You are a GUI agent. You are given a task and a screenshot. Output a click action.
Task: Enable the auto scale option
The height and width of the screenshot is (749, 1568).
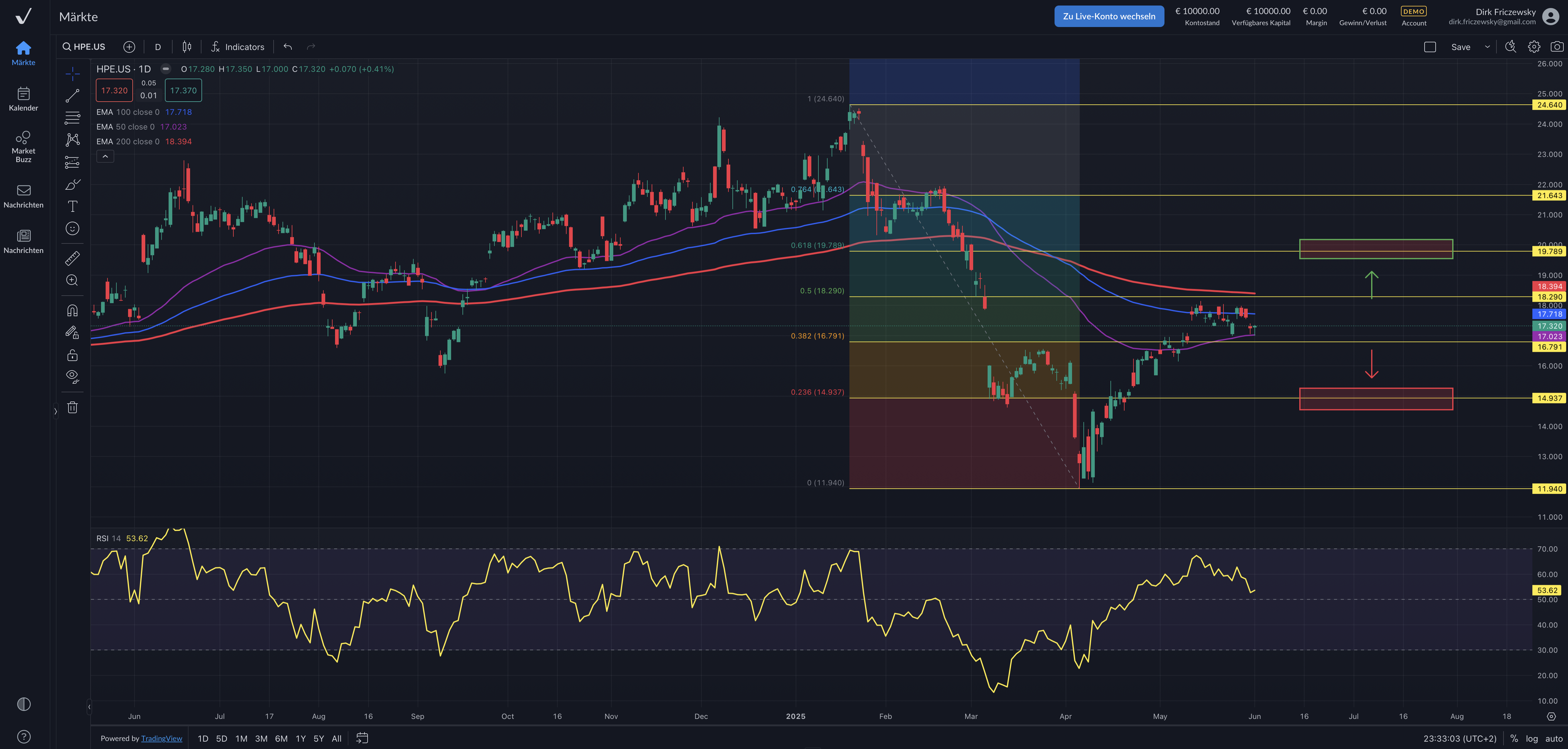1553,738
